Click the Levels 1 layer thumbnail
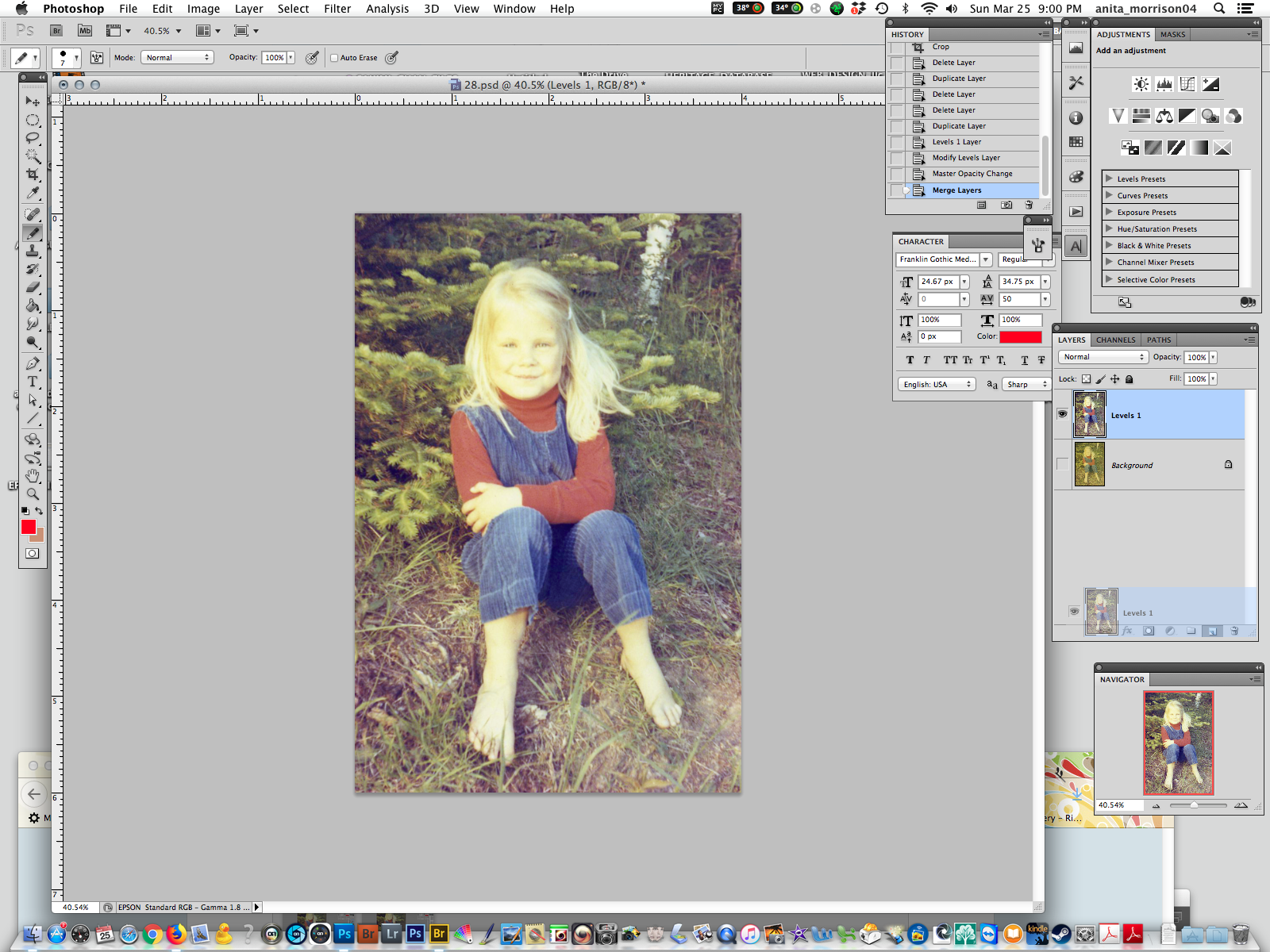Screen dimensions: 1270x952 point(1089,414)
